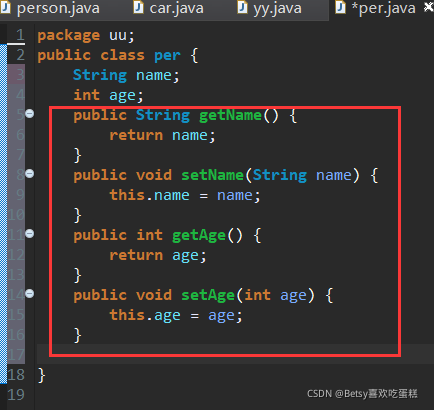Click 'this.age = age;' statement

(176, 315)
